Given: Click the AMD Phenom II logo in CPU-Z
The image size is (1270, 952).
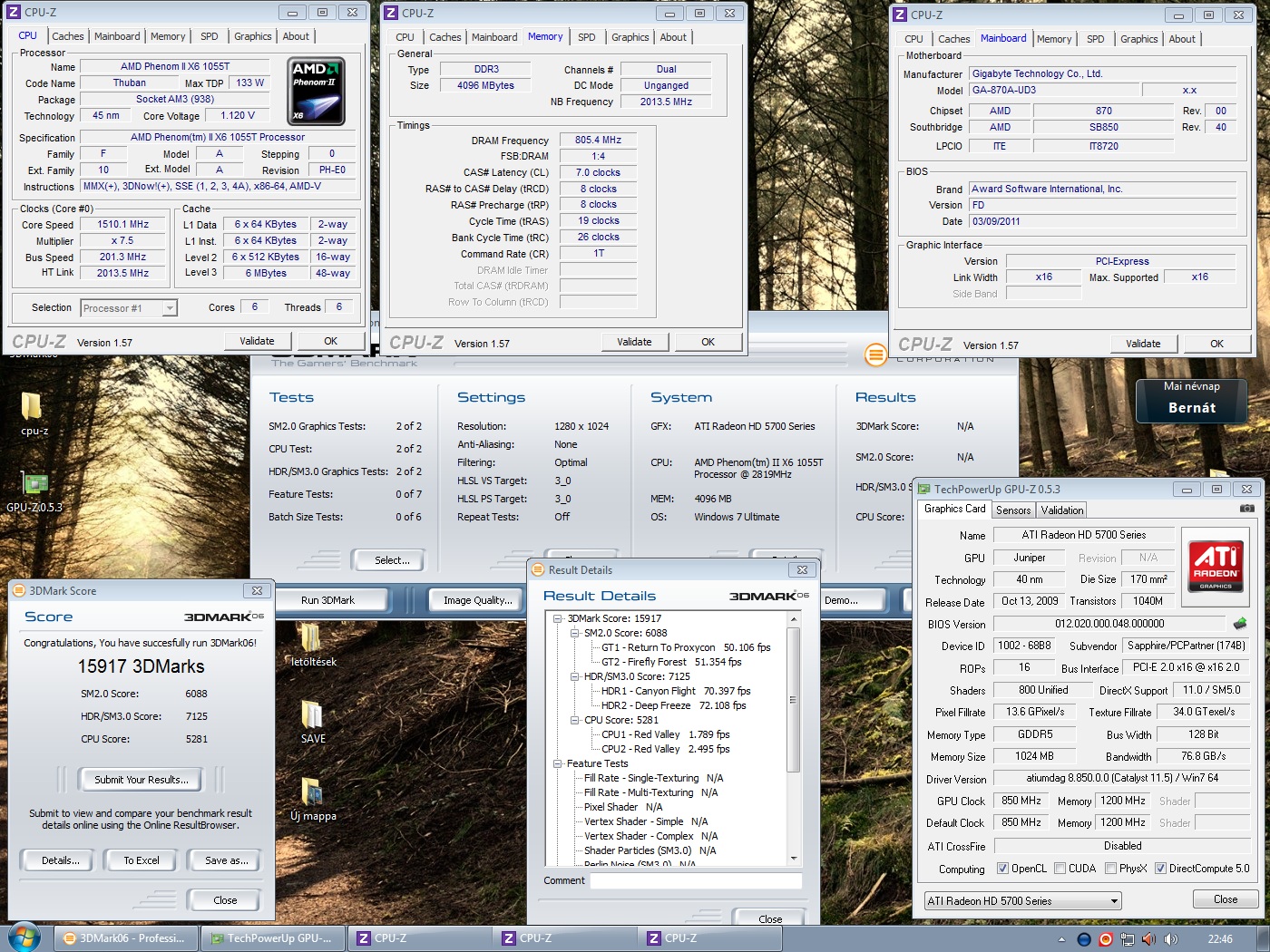Looking at the screenshot, I should tap(316, 92).
